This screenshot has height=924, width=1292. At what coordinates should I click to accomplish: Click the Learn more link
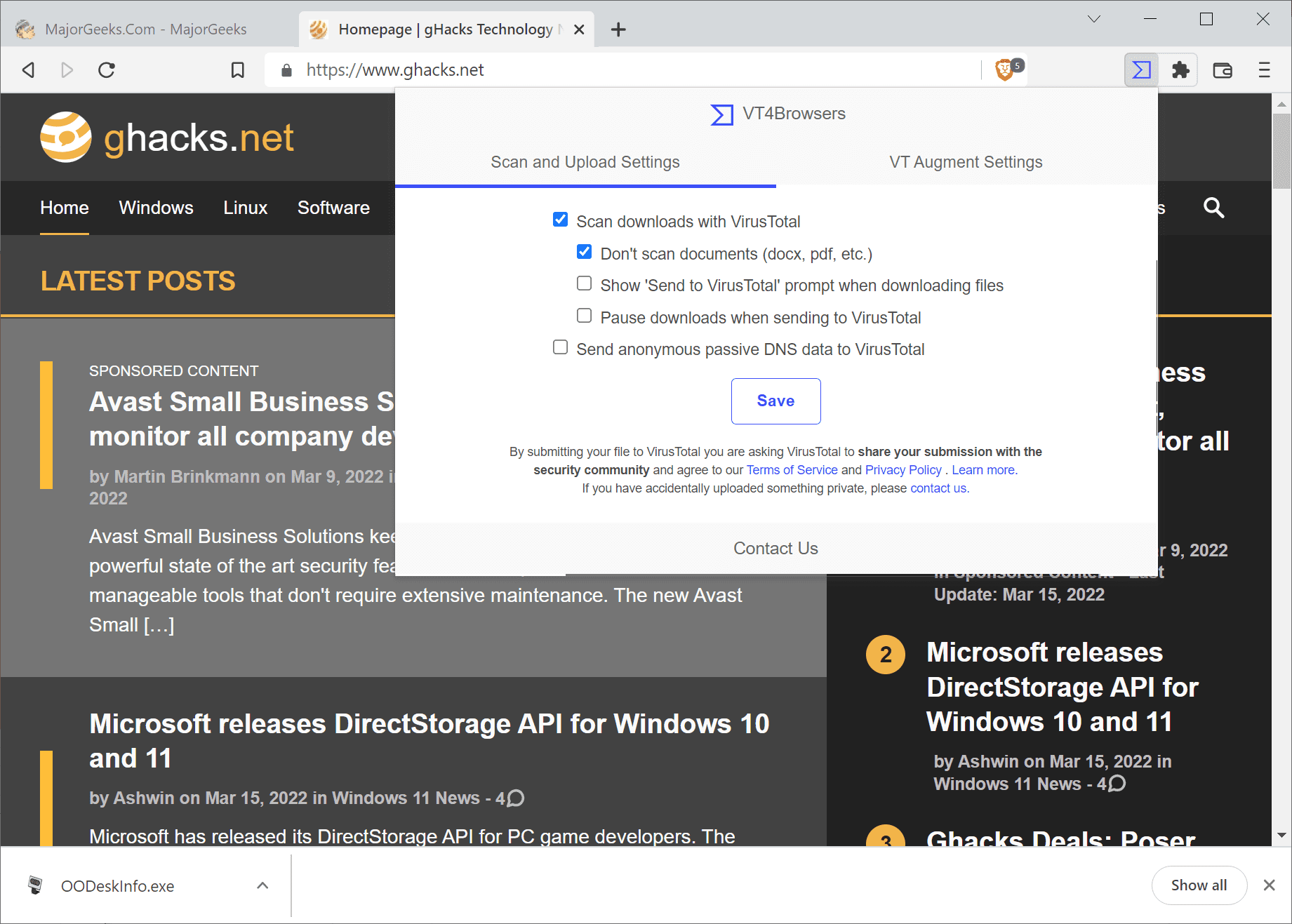point(985,470)
